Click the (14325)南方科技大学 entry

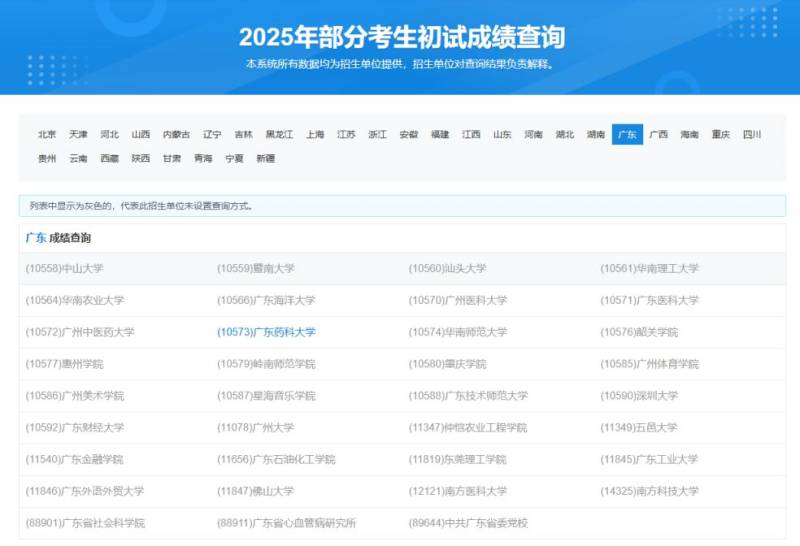649,491
